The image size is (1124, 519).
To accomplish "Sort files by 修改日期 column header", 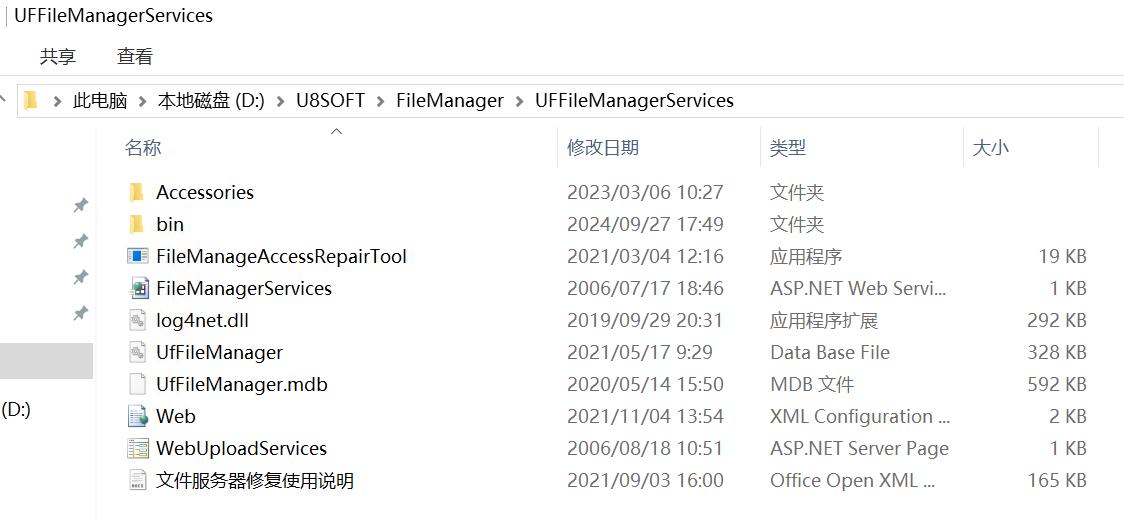I will (603, 148).
